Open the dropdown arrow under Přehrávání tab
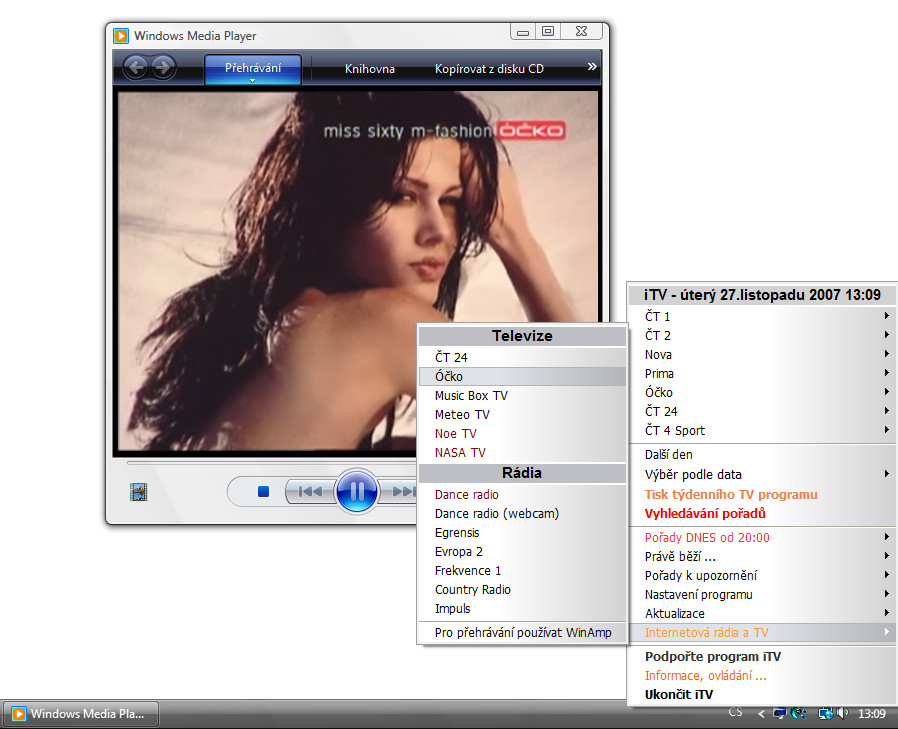898x729 pixels. 252,81
